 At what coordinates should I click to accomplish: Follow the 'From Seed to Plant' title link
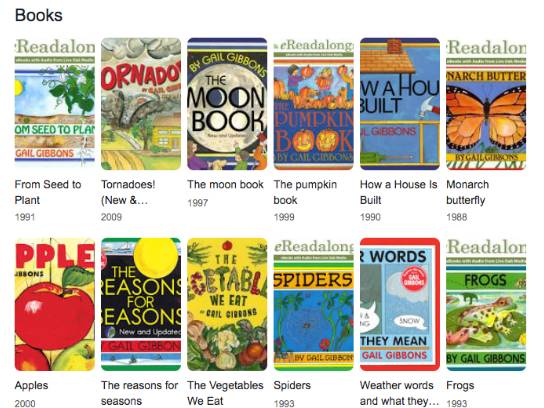click(x=48, y=192)
